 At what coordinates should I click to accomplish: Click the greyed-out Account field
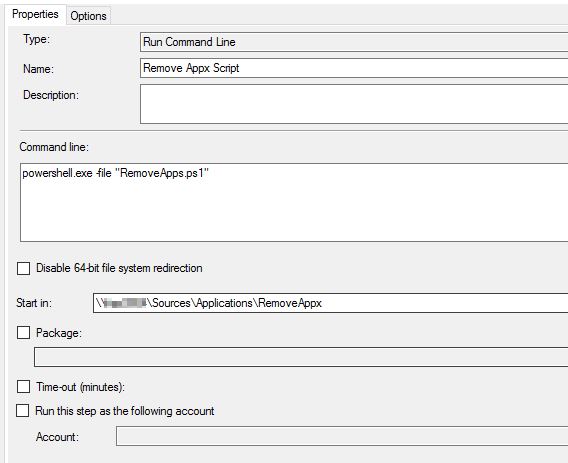coord(342,436)
